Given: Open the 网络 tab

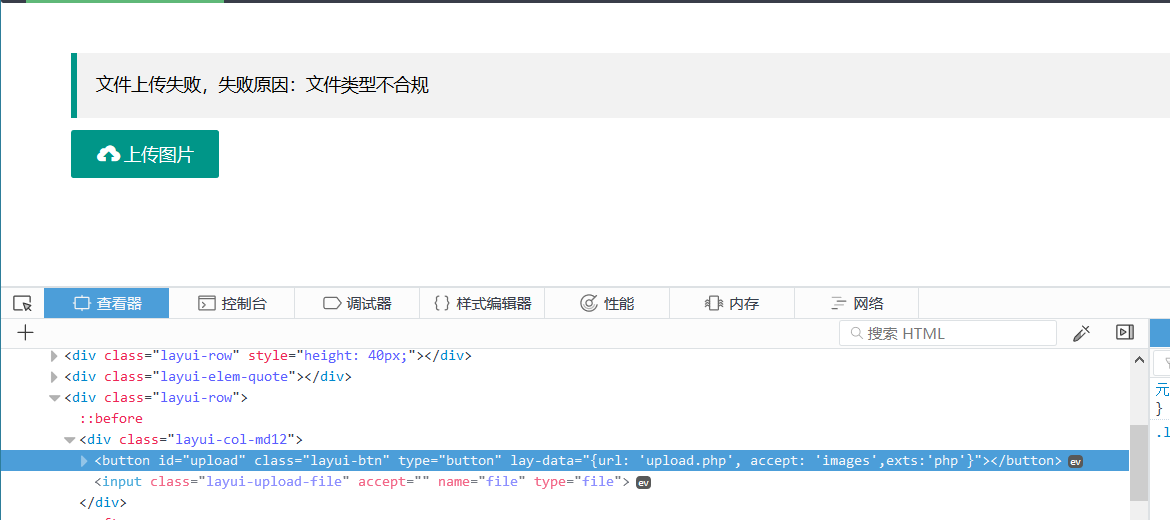Looking at the screenshot, I should coord(857,304).
